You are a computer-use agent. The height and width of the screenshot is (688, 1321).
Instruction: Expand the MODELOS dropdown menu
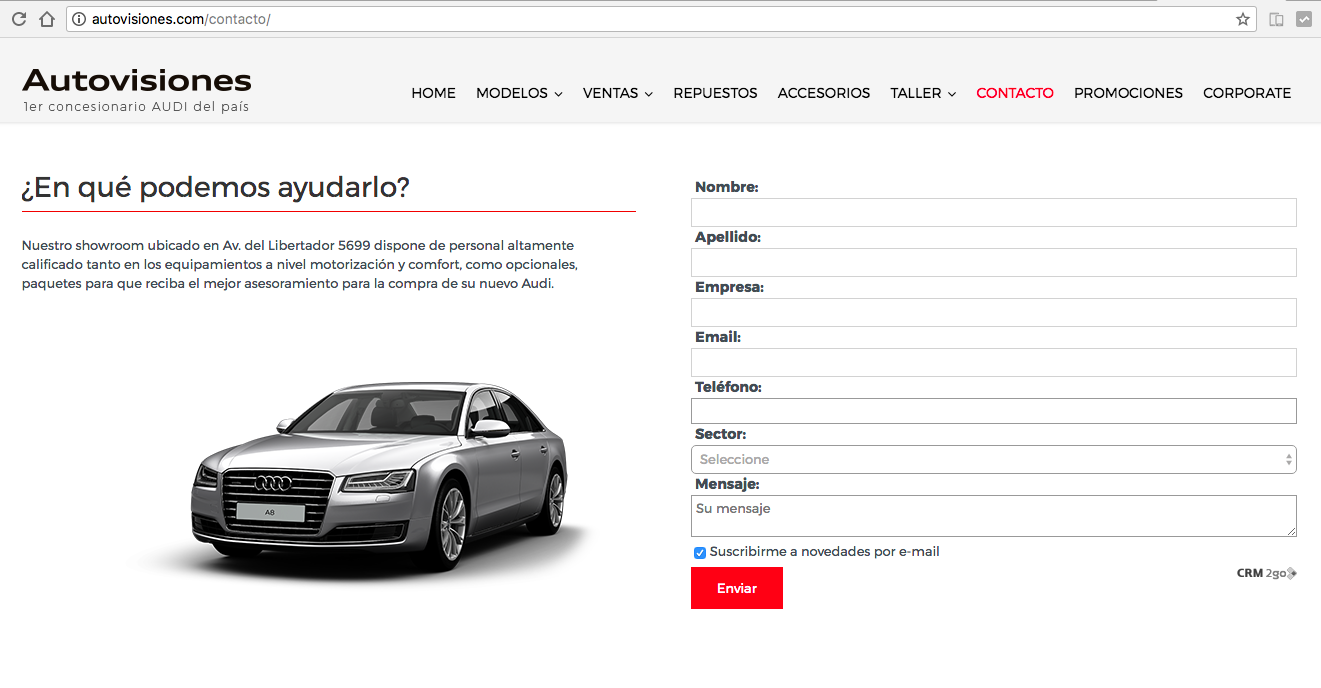[x=519, y=93]
